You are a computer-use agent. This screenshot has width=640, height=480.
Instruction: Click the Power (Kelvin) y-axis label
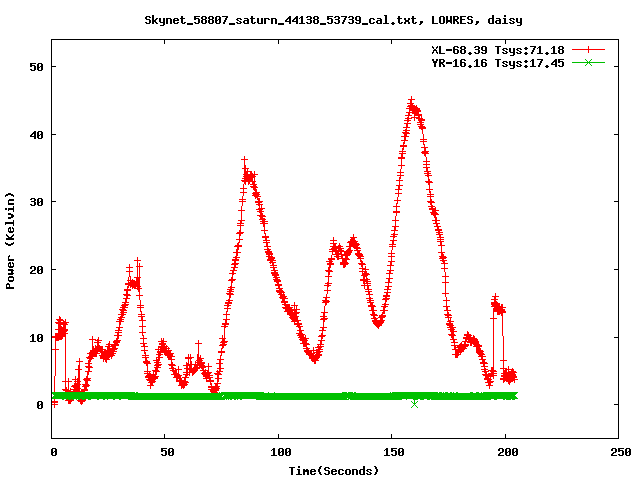tap(10, 241)
